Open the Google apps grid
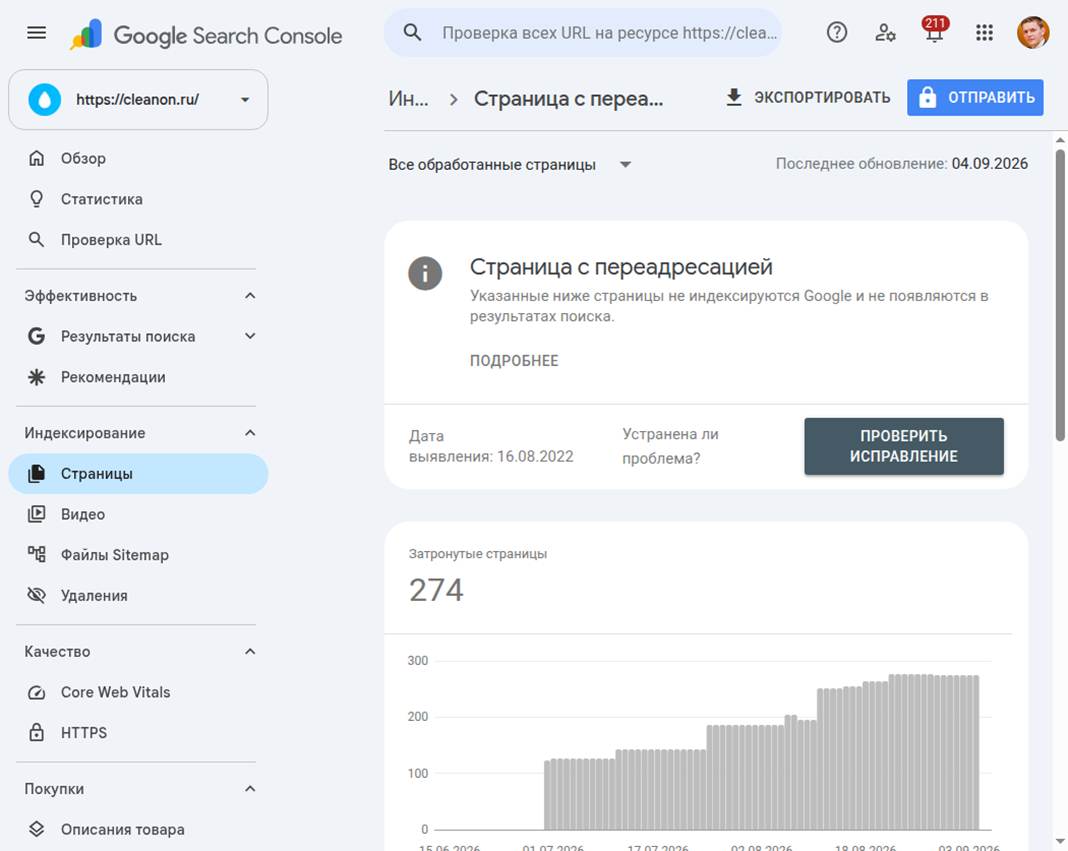Image resolution: width=1068 pixels, height=851 pixels. [984, 32]
